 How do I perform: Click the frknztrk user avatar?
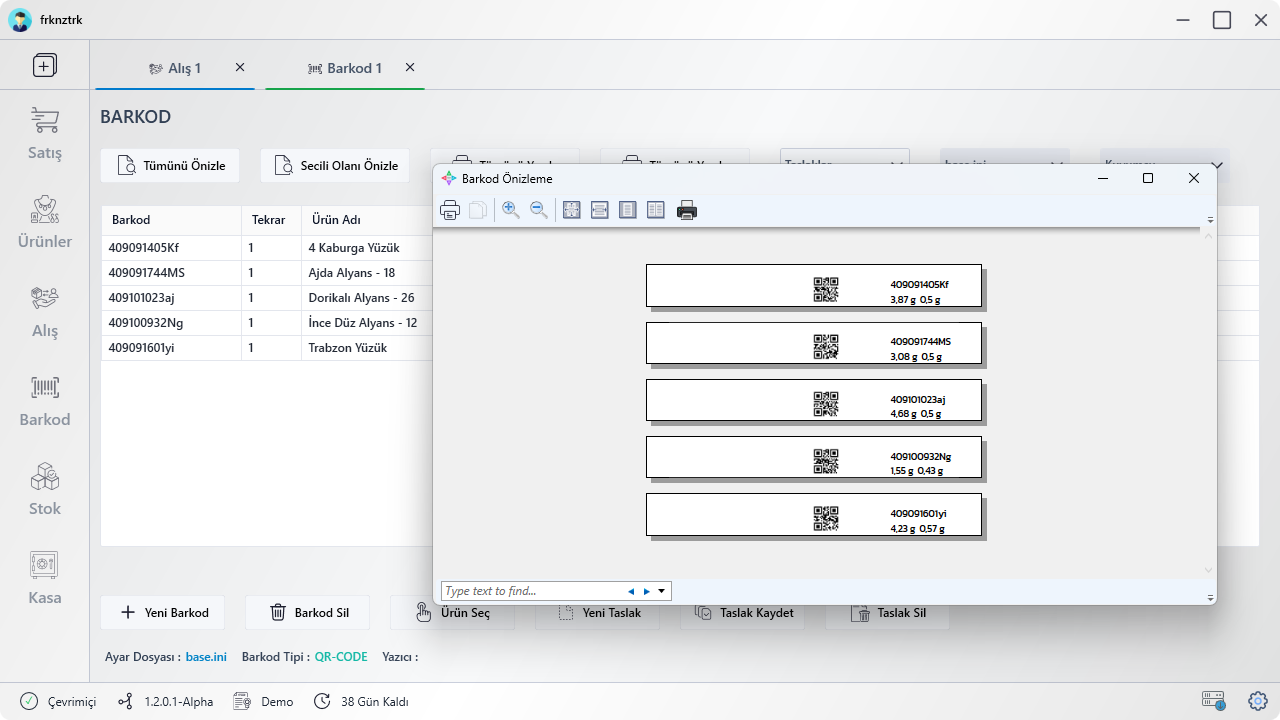[x=20, y=20]
